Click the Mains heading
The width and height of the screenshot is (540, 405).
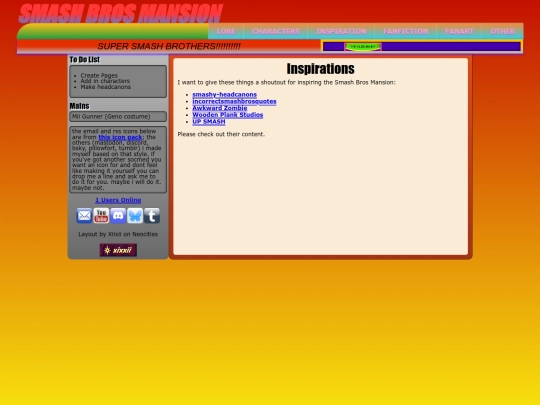click(79, 106)
